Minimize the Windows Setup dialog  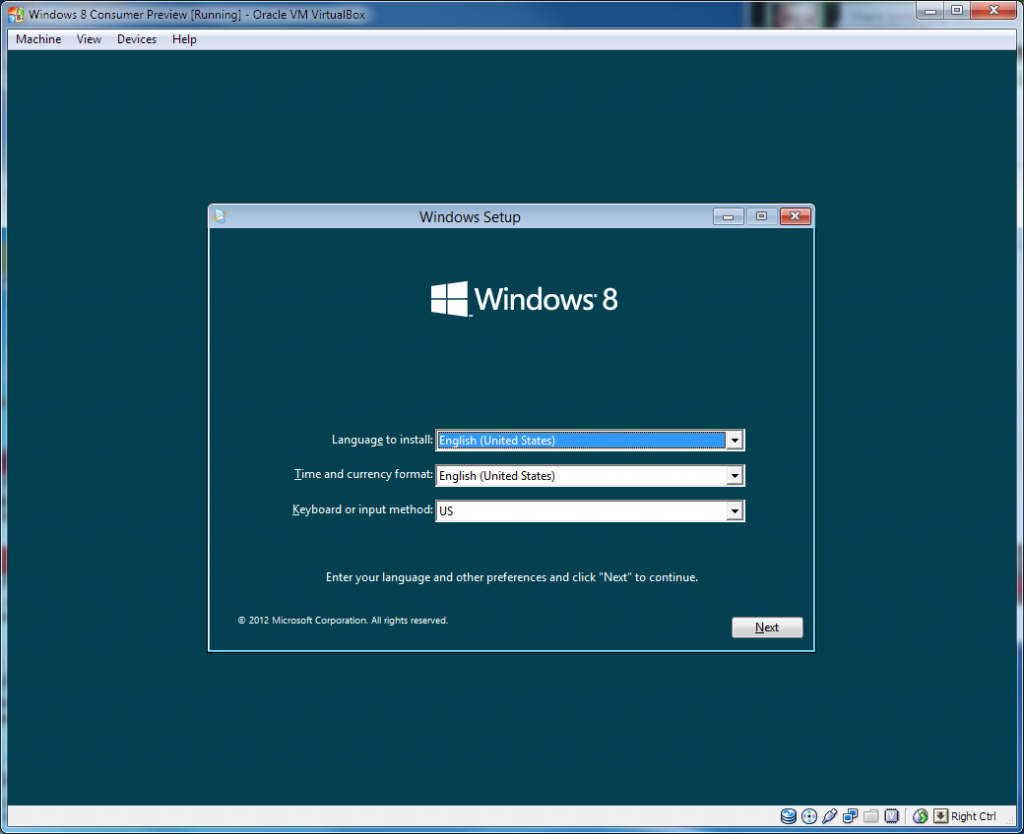[728, 216]
